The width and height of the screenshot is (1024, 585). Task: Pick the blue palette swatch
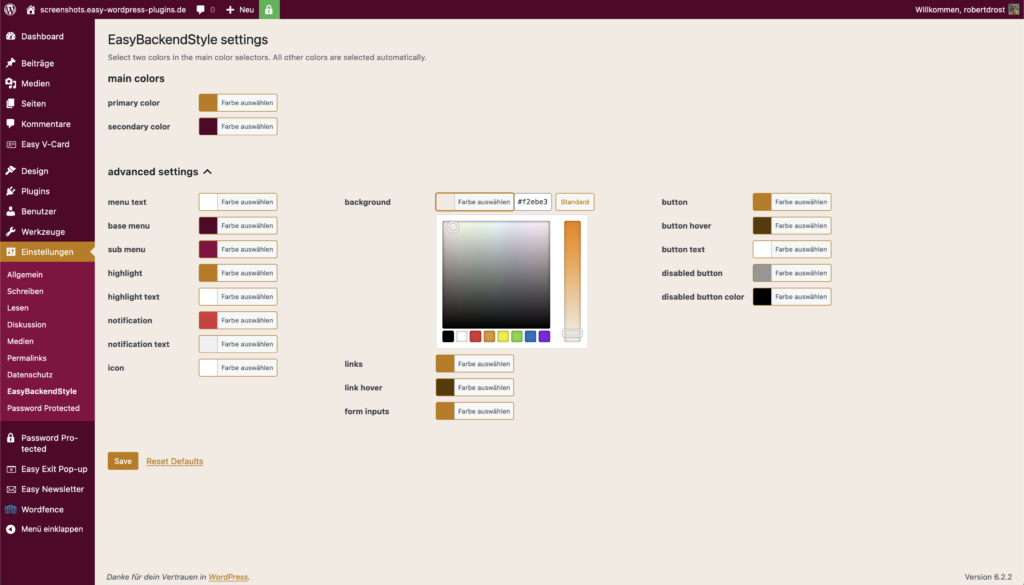tap(530, 336)
